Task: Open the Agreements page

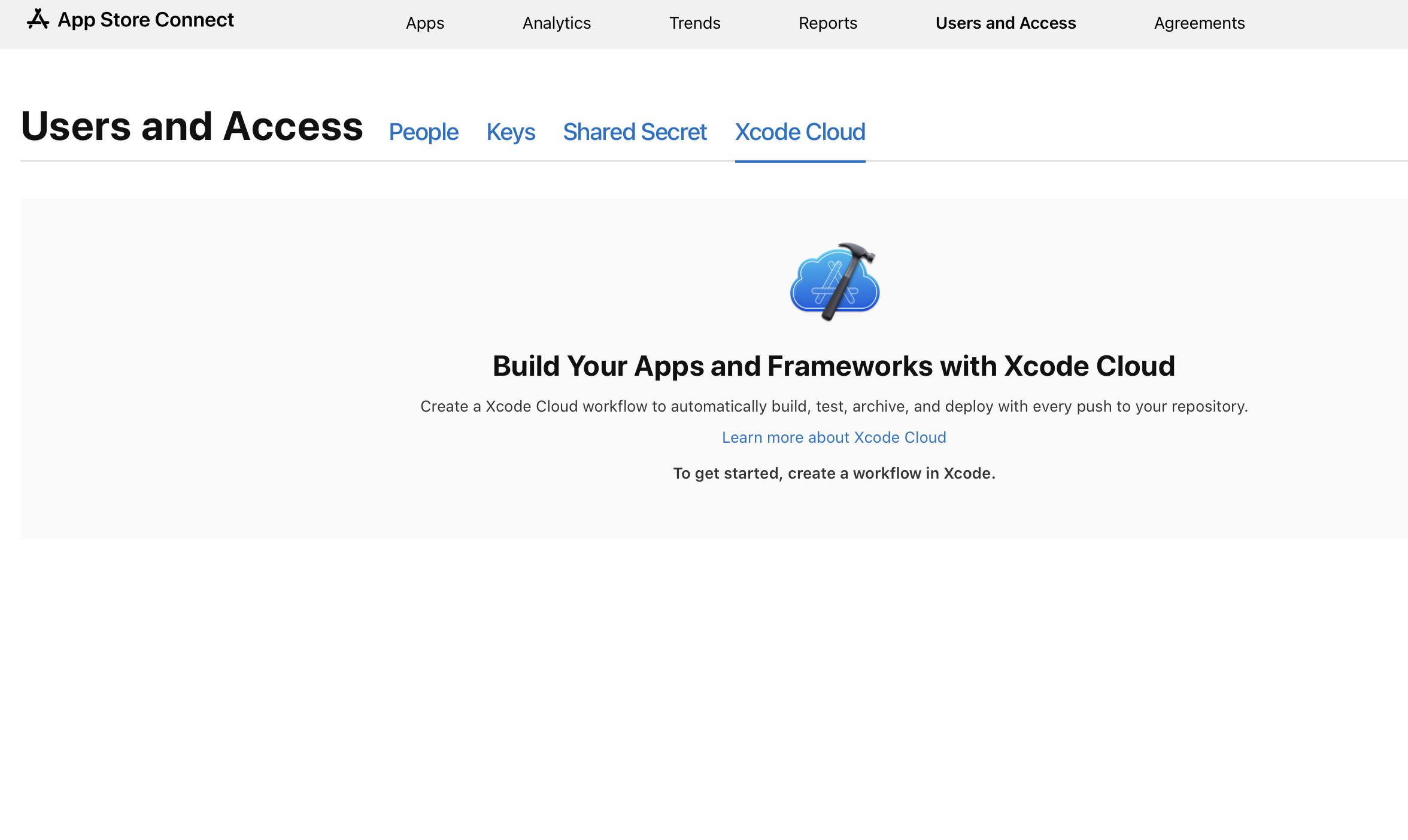Action: point(1199,23)
